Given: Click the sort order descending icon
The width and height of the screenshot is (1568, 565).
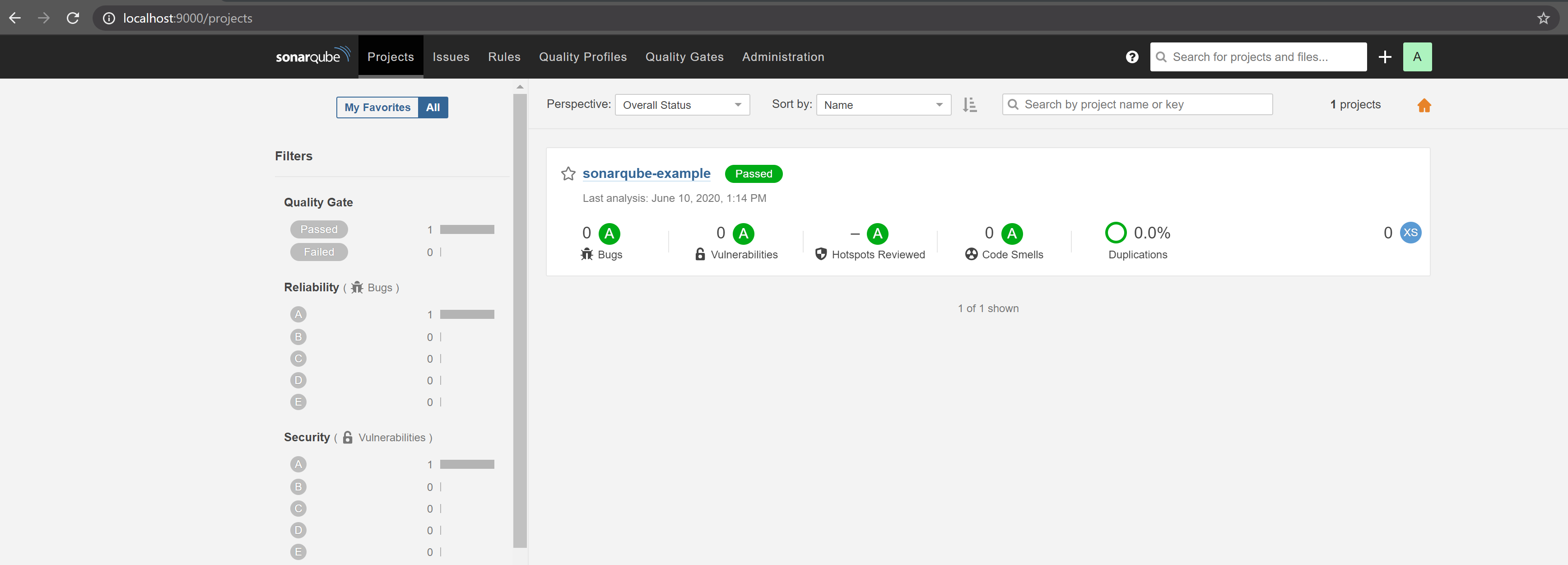Looking at the screenshot, I should pos(970,105).
